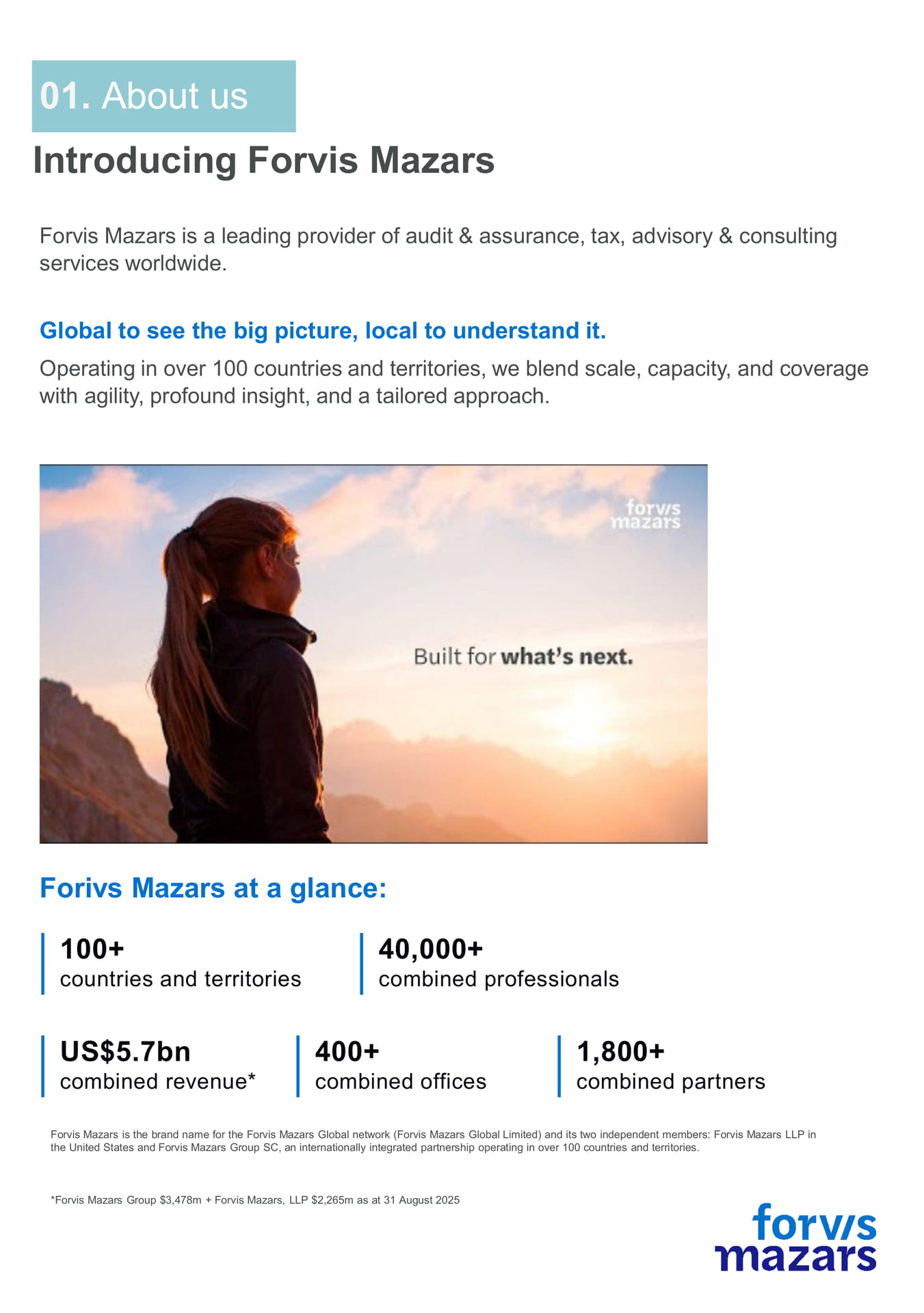Click the Forvis Mazars logo at bottom right
924x1313 pixels.
795,1238
